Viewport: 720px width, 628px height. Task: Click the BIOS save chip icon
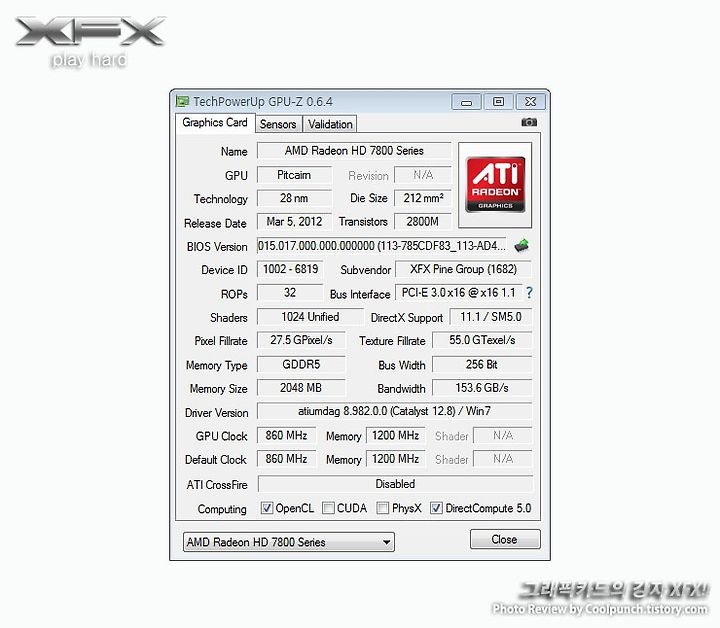click(522, 246)
